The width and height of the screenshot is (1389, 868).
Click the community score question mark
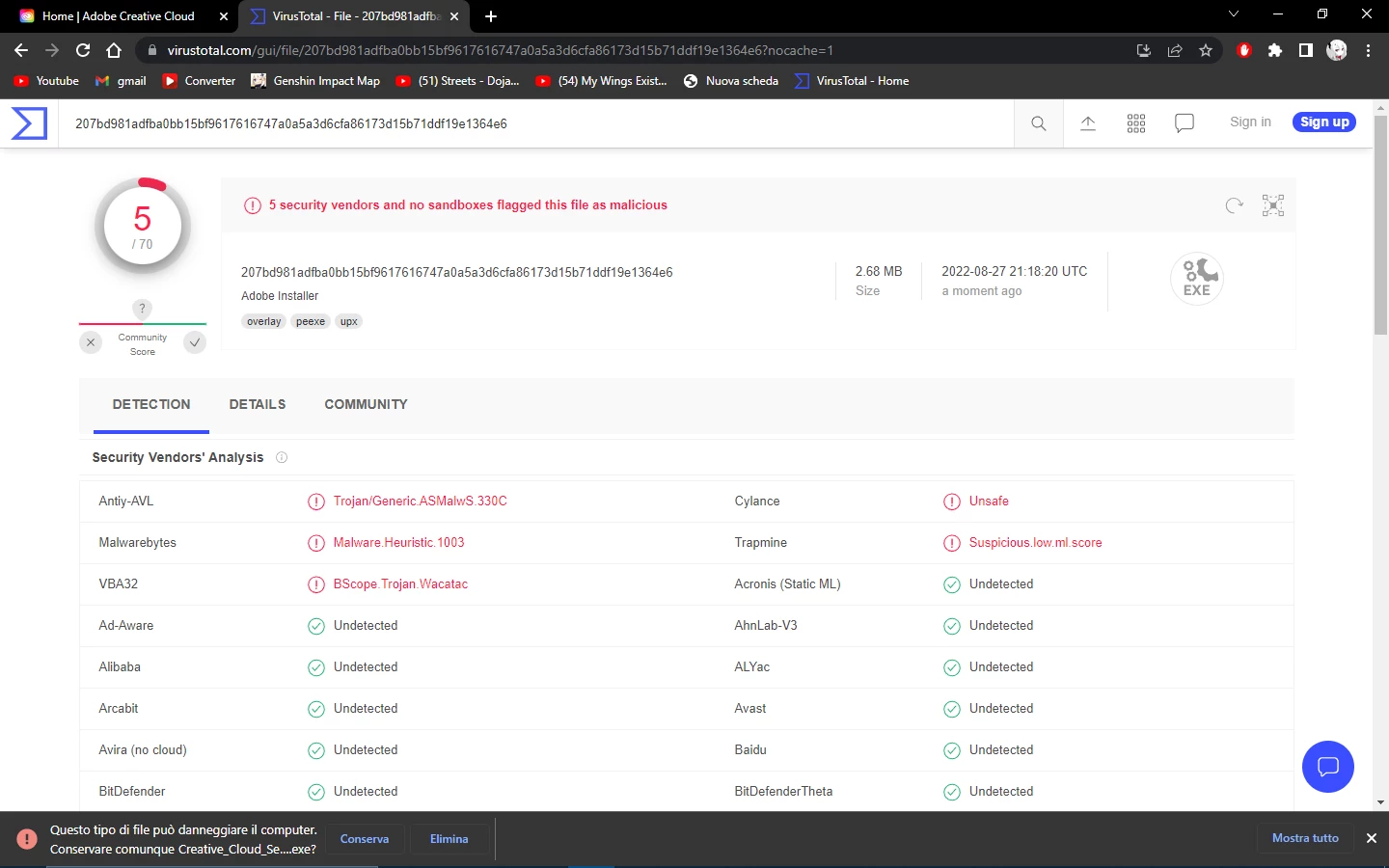(x=142, y=309)
